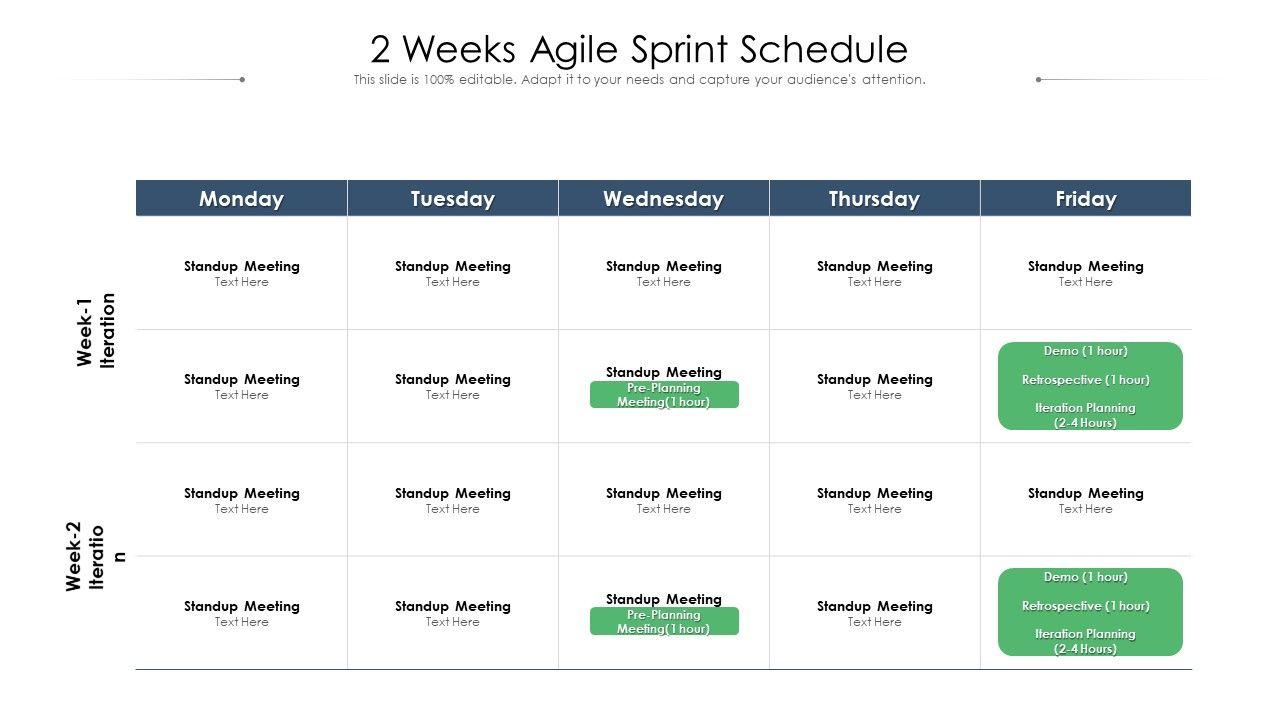Select the Tuesday column header

coord(452,199)
